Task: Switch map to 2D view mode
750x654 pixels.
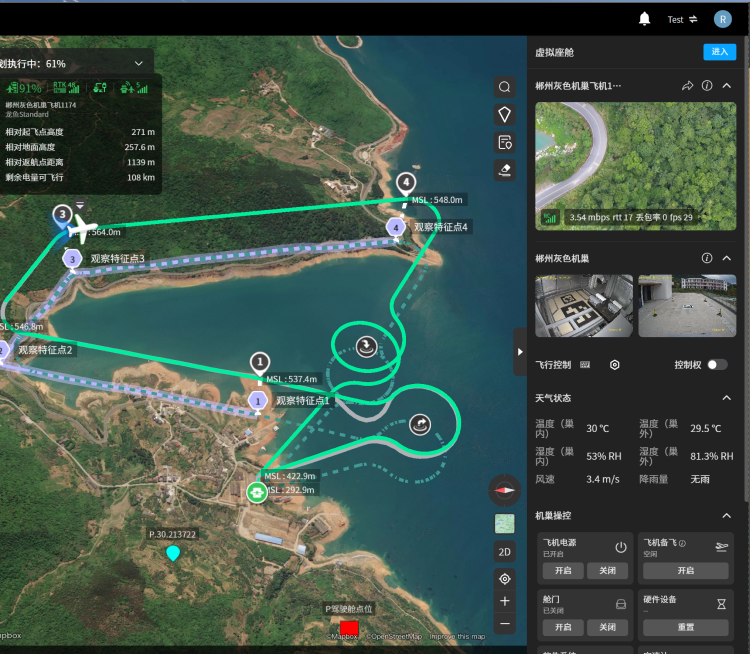Action: (x=505, y=551)
